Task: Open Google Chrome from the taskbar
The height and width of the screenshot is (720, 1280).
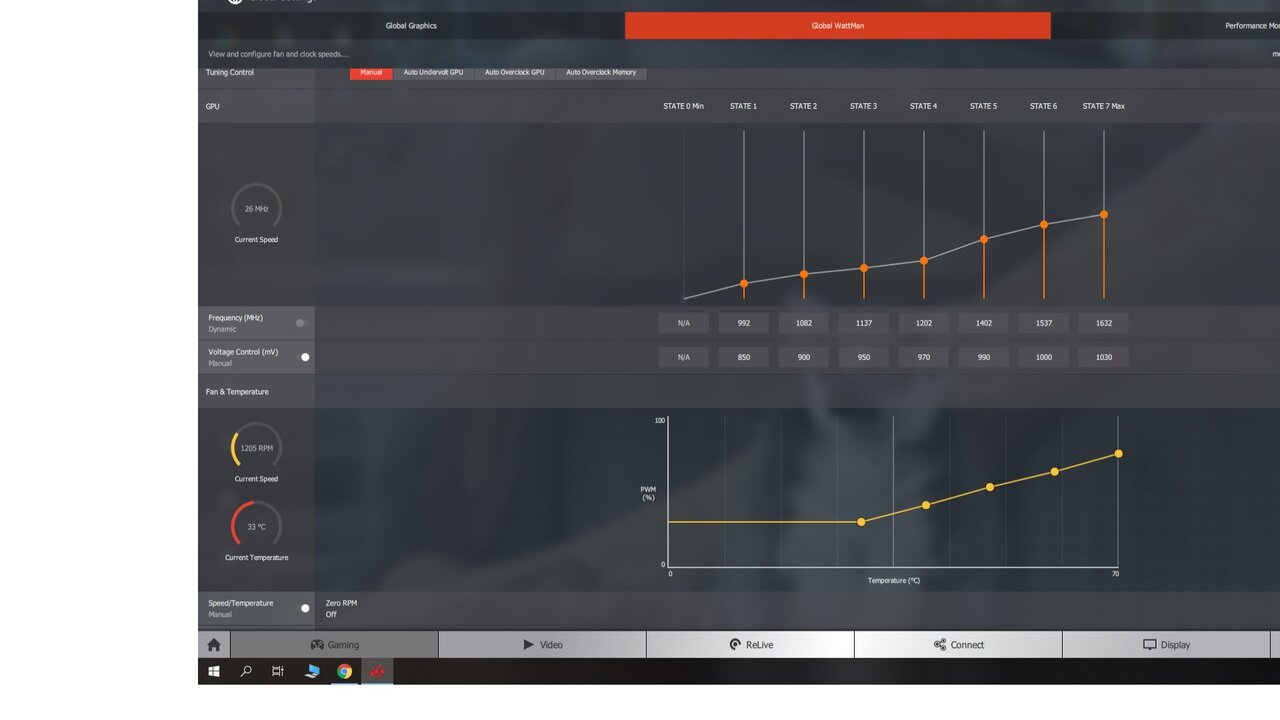Action: point(344,672)
